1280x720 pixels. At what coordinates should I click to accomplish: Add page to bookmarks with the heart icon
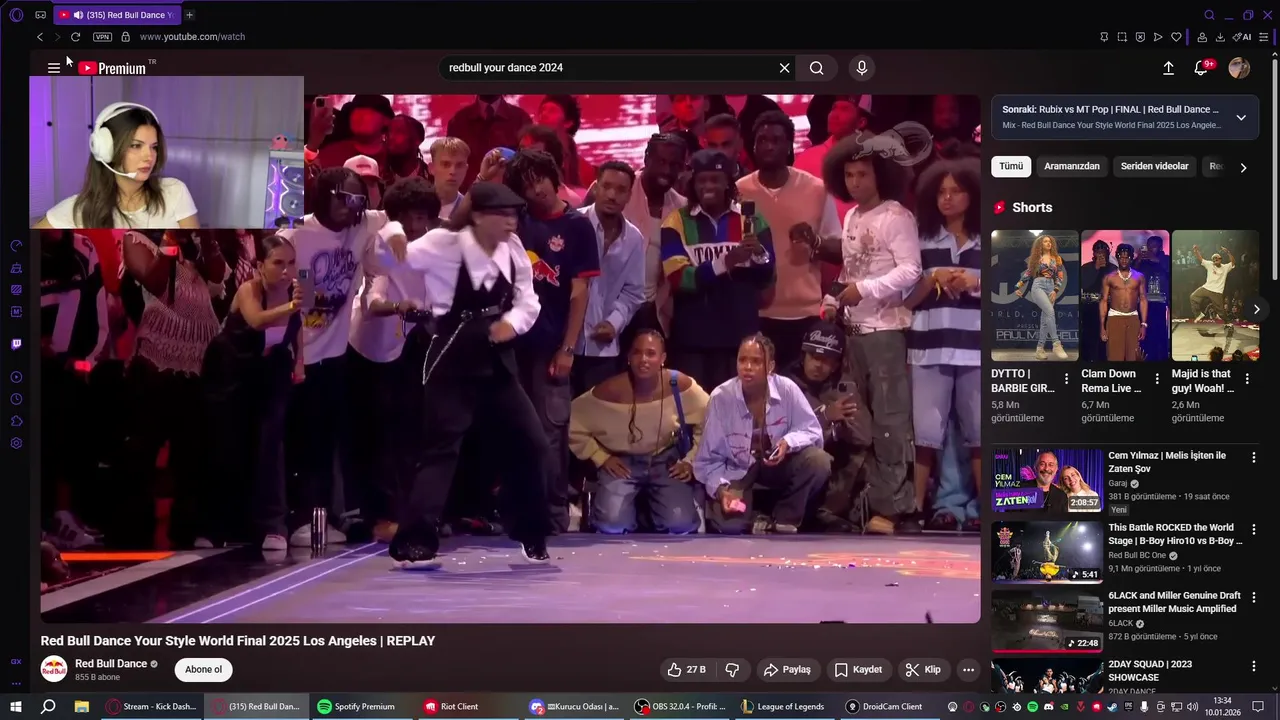tap(1176, 37)
